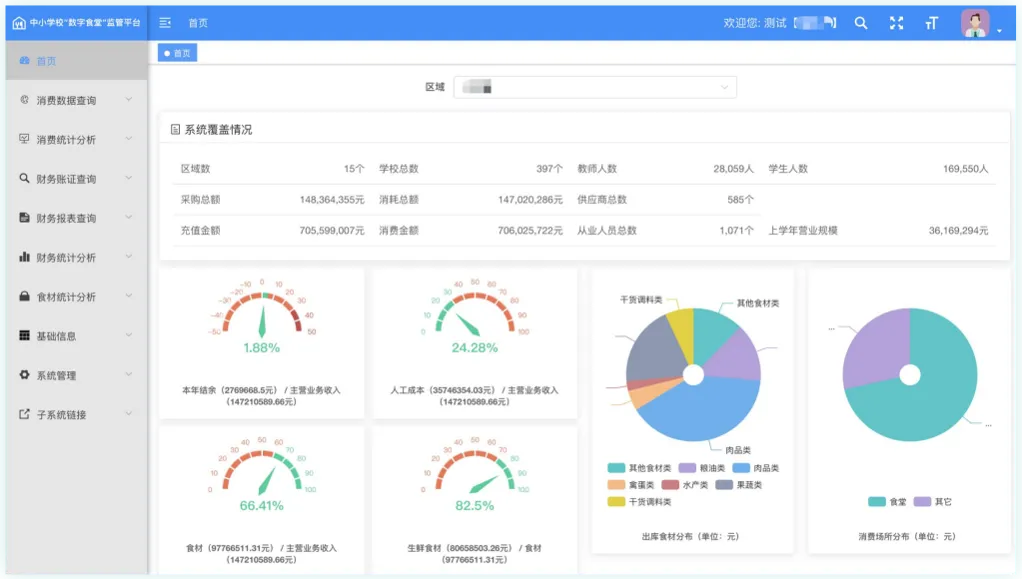Open the search magnifier in header

tap(860, 23)
